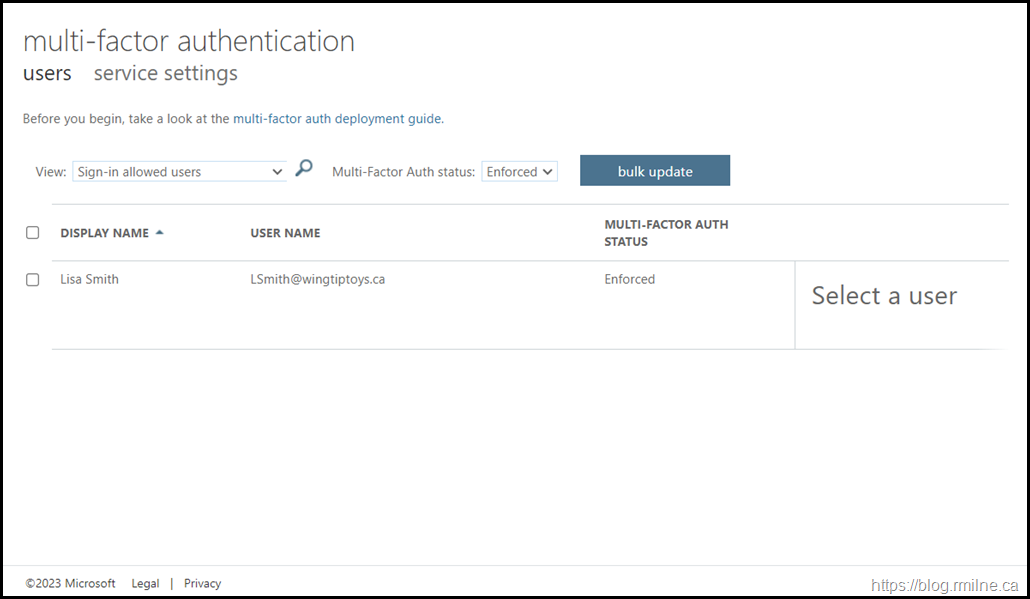Viewport: 1030px width, 599px height.
Task: Open the Legal link in footer
Action: (x=145, y=584)
